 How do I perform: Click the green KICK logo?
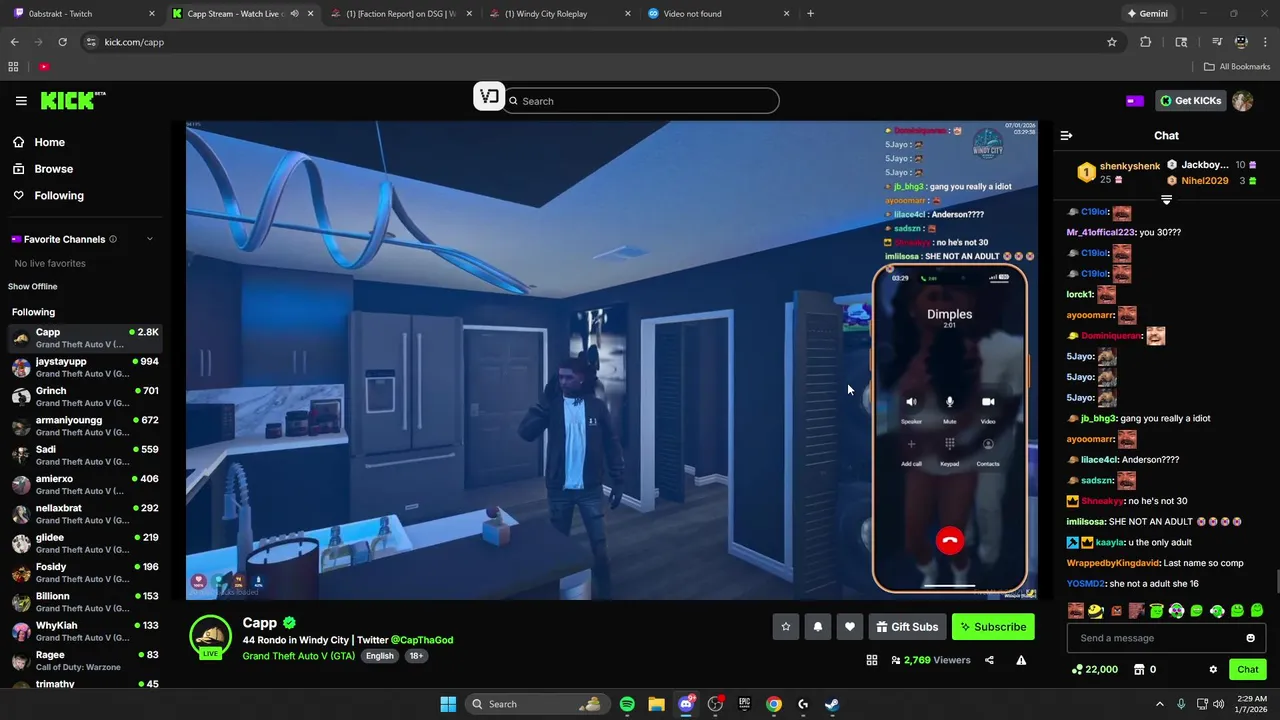(x=72, y=101)
